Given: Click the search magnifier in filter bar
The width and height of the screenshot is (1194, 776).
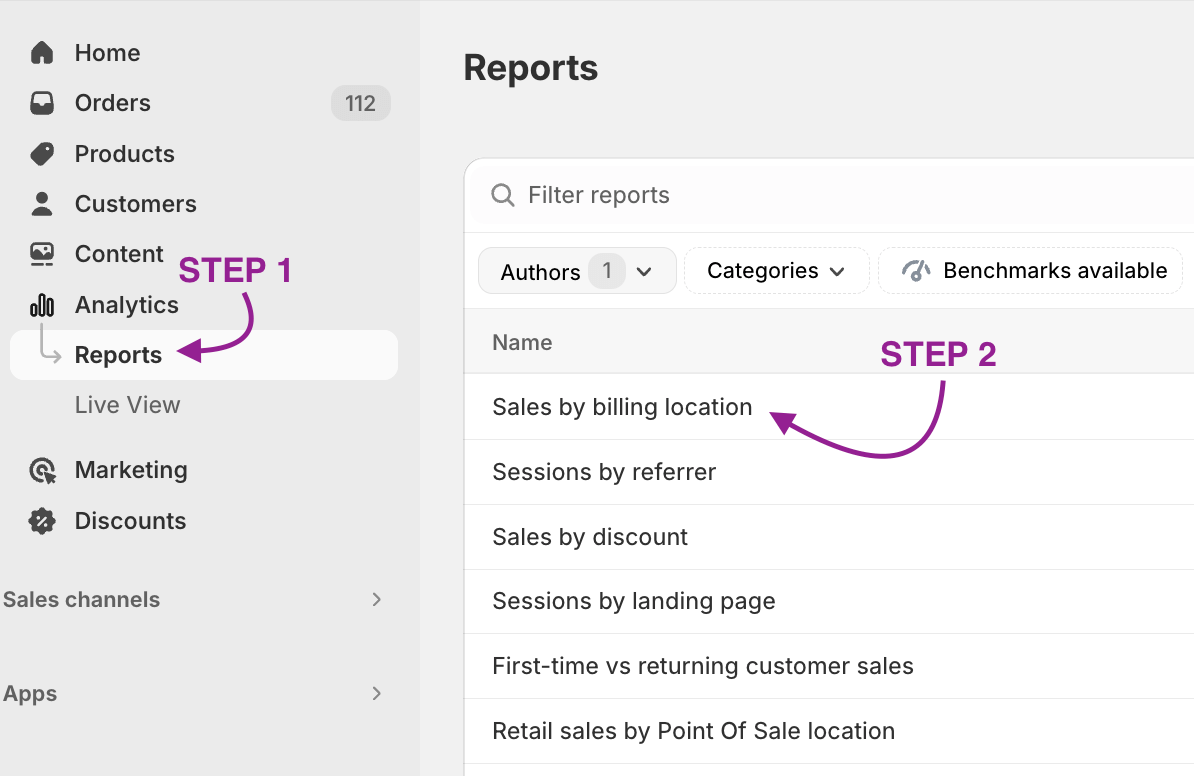Looking at the screenshot, I should (502, 195).
